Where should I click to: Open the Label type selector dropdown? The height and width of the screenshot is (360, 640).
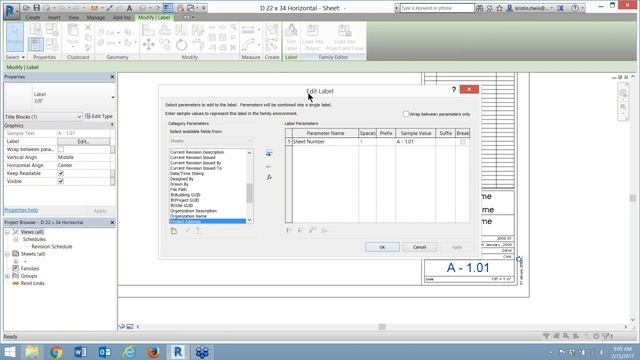tap(113, 98)
